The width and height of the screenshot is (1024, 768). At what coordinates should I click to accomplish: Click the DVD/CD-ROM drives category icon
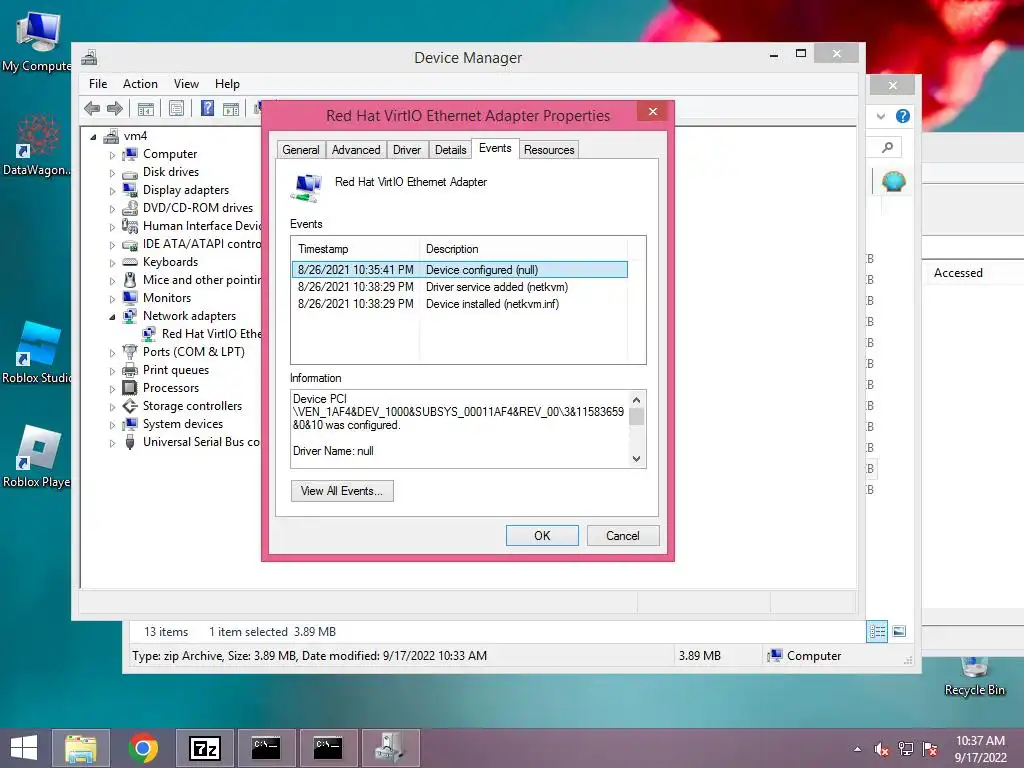coord(130,208)
